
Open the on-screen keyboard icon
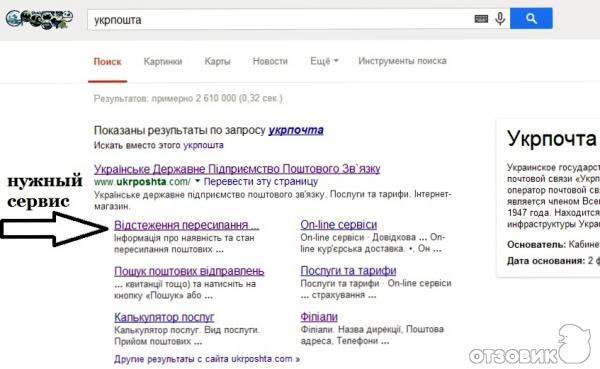pos(481,18)
